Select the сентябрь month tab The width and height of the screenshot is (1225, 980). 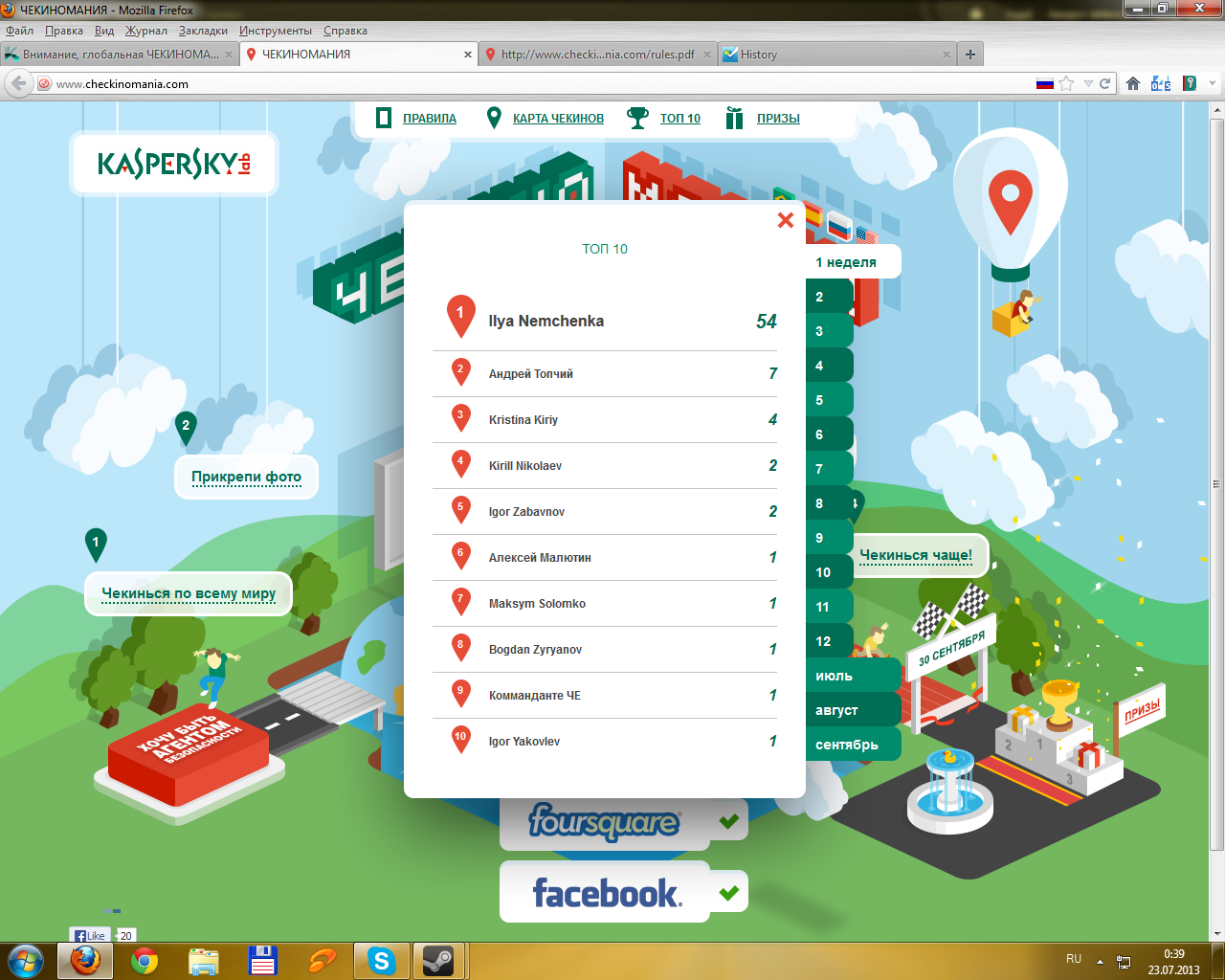(x=853, y=745)
